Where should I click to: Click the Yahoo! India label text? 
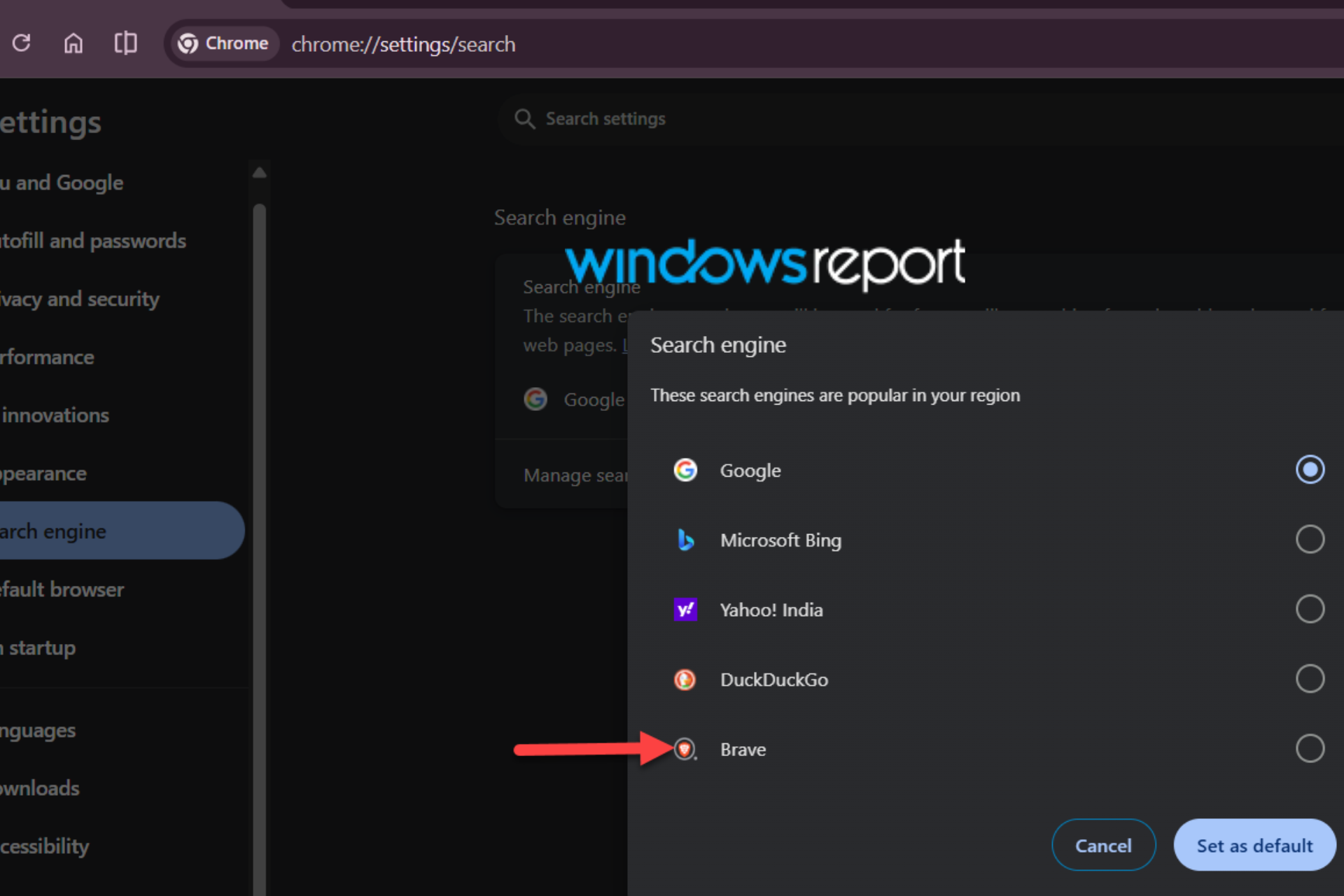pos(771,610)
